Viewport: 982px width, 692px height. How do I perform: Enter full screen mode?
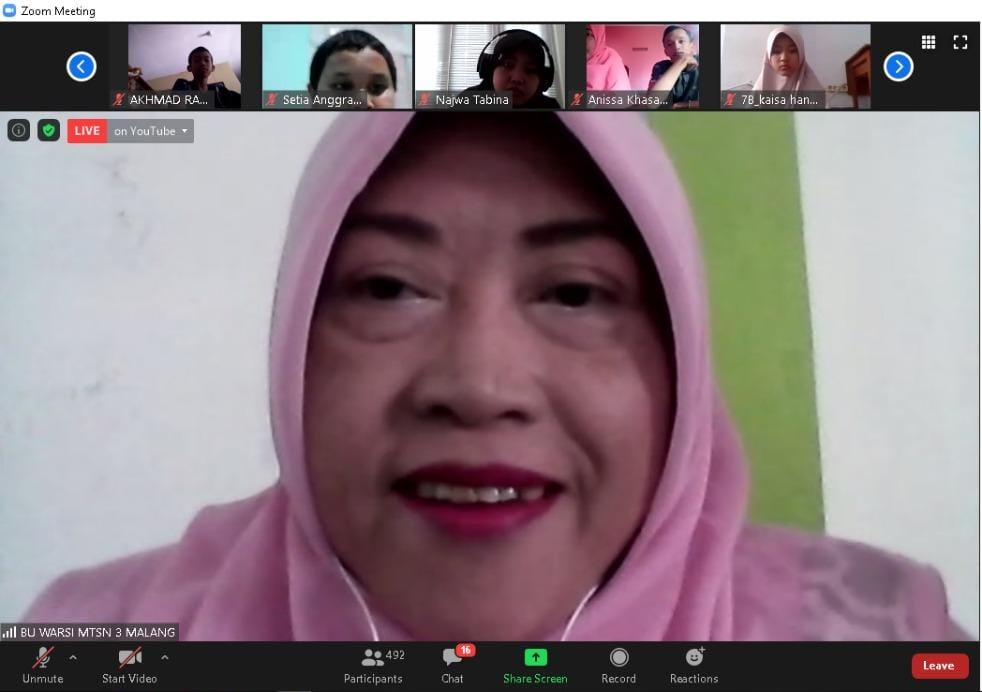pyautogui.click(x=960, y=42)
